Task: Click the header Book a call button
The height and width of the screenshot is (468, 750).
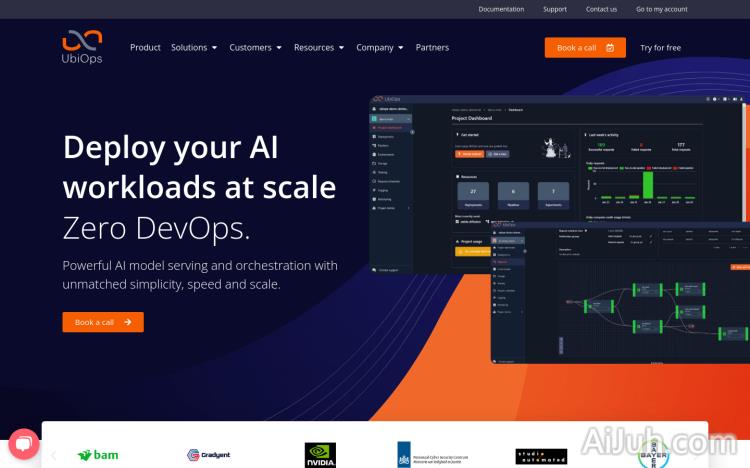Action: coord(585,47)
